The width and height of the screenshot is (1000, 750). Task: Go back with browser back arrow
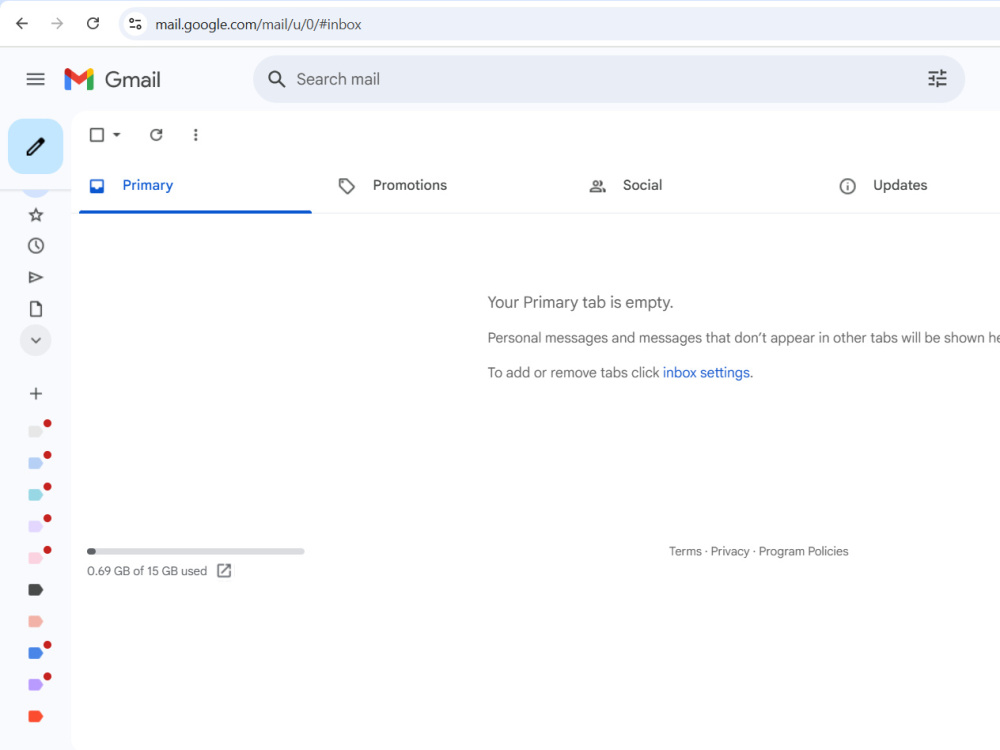[x=22, y=24]
